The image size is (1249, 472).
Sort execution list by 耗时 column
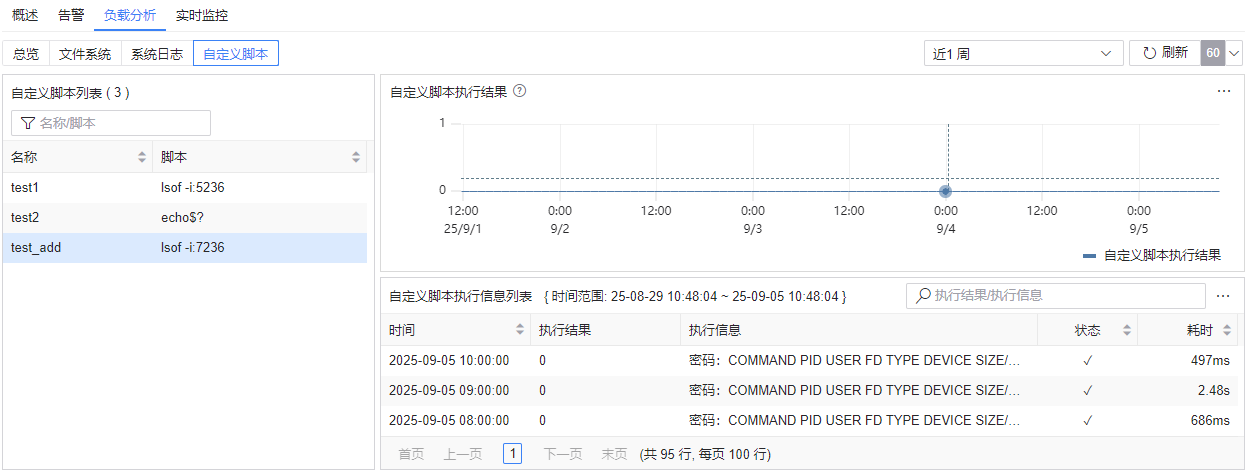click(x=1226, y=330)
